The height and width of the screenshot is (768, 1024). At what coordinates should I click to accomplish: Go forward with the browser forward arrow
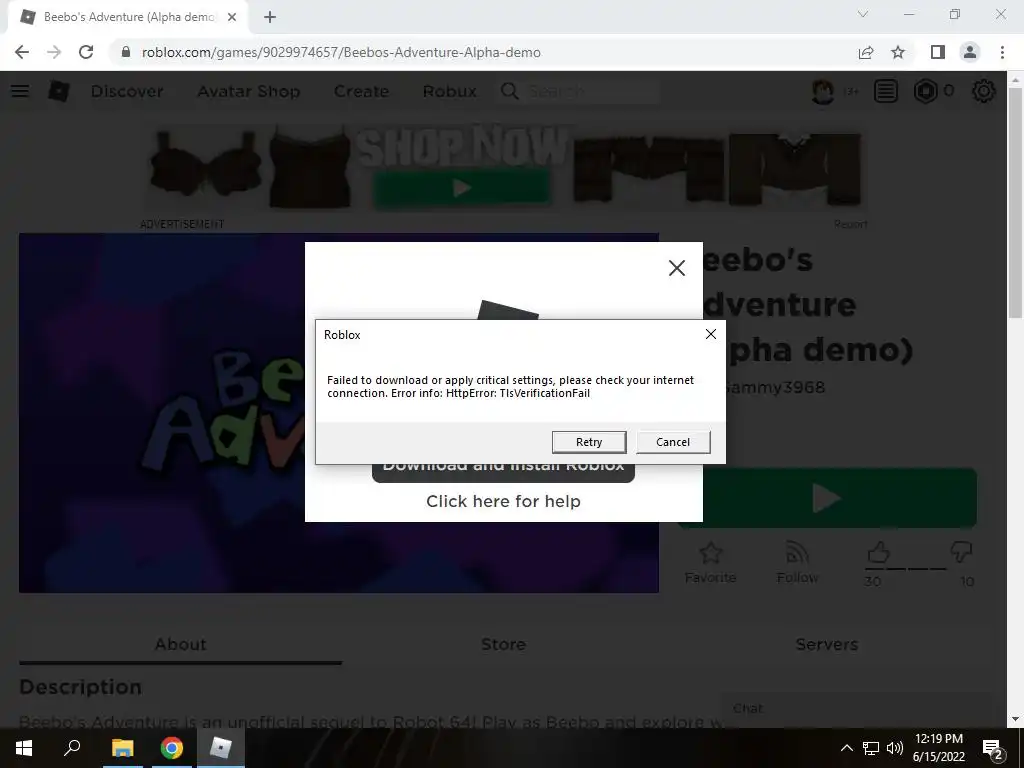coord(54,52)
